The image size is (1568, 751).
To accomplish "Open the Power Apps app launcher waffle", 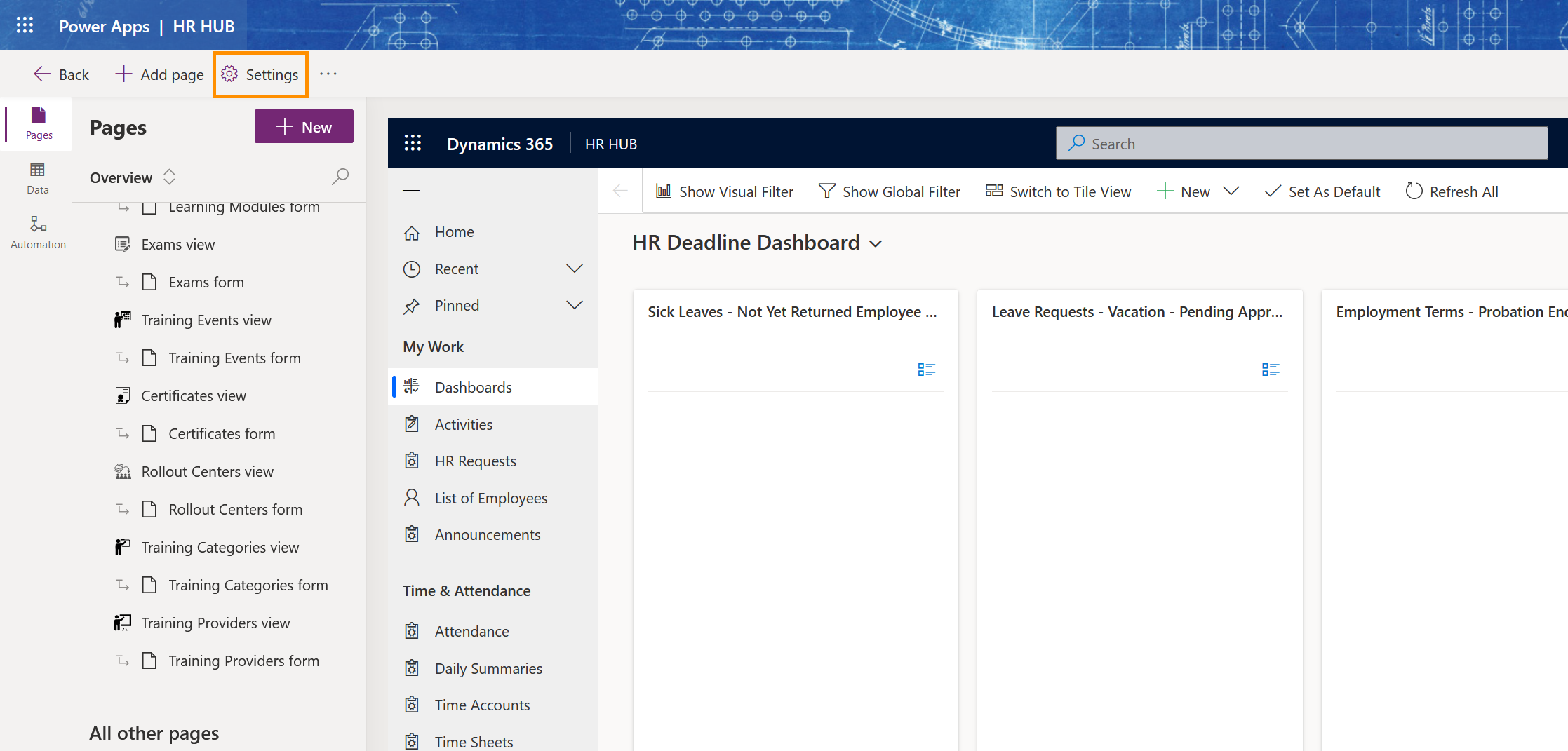I will (x=25, y=26).
